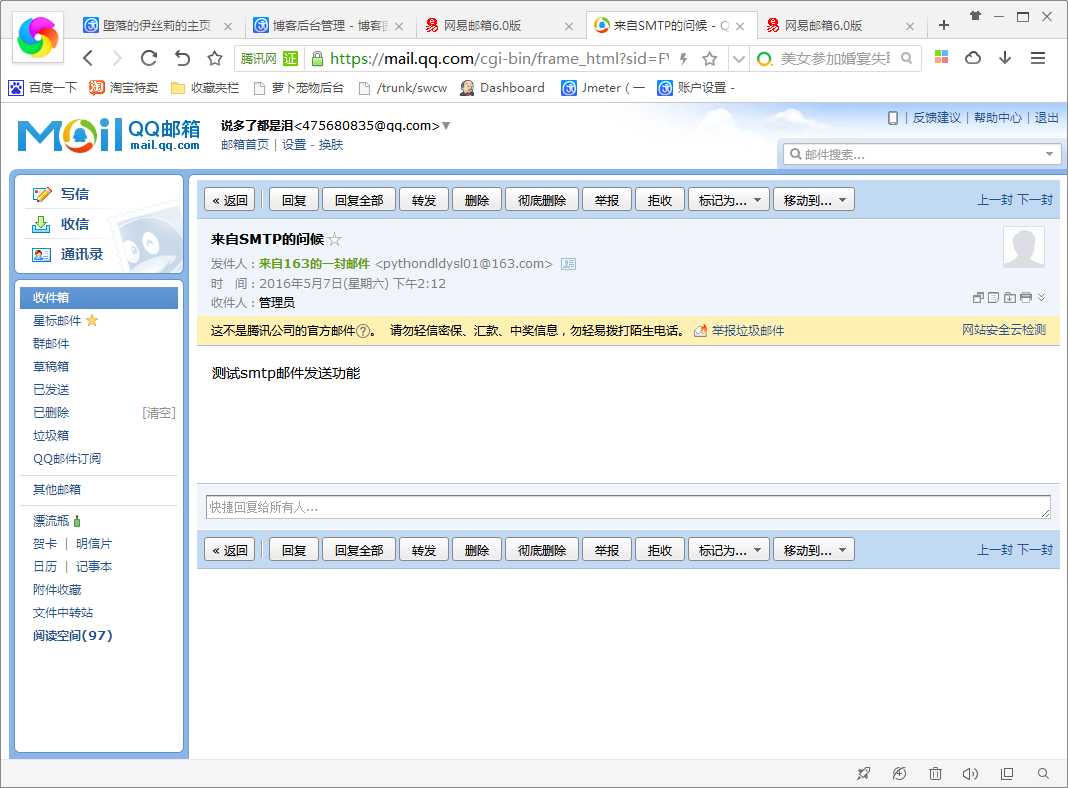Star the email 来自SMTP的问候
The height and width of the screenshot is (788, 1068).
[x=334, y=240]
